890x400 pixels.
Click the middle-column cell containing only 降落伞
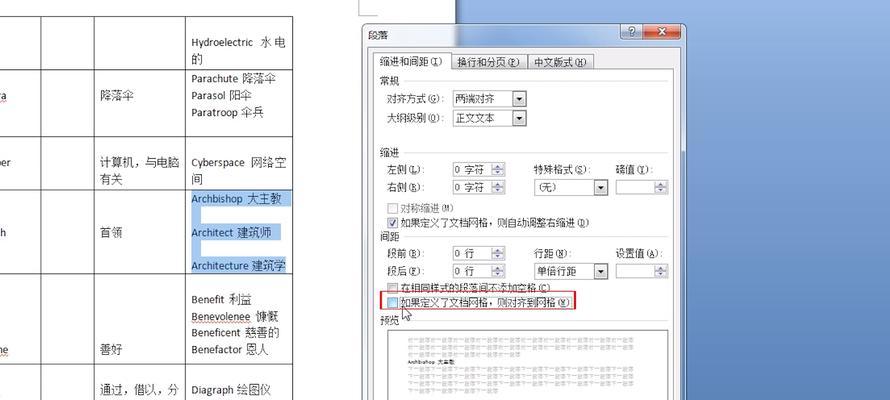pos(140,103)
